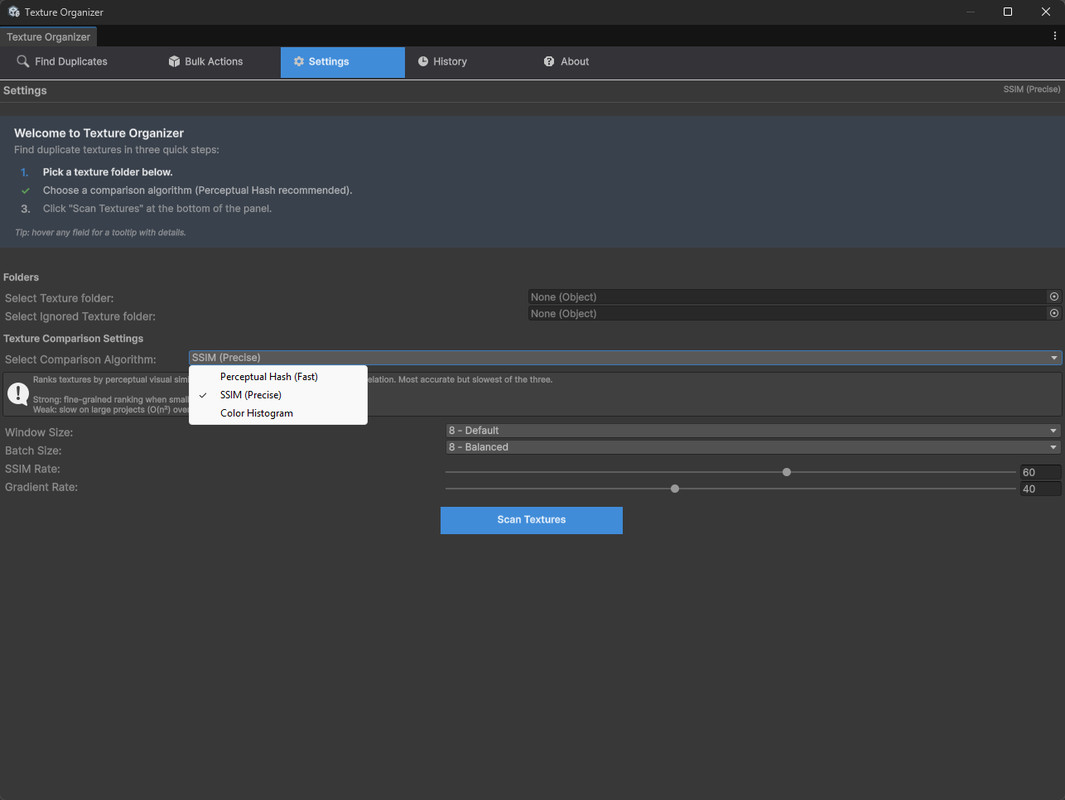
Task: Click "Select Comparison Algorithm:" label
Action: [80, 359]
